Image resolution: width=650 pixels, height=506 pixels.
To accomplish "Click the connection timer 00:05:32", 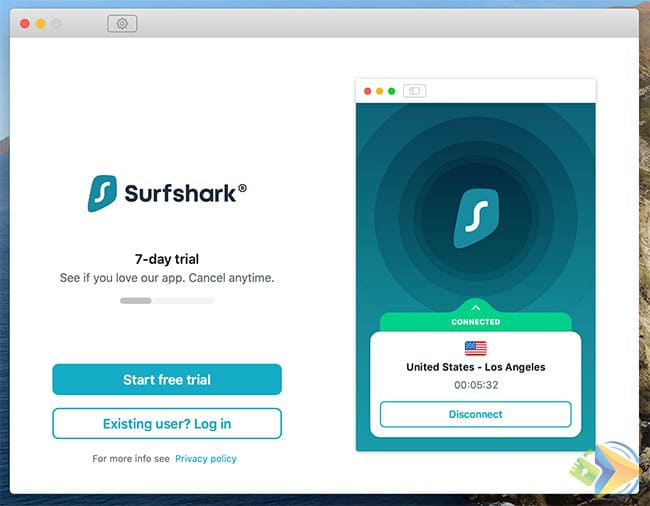I will (476, 385).
